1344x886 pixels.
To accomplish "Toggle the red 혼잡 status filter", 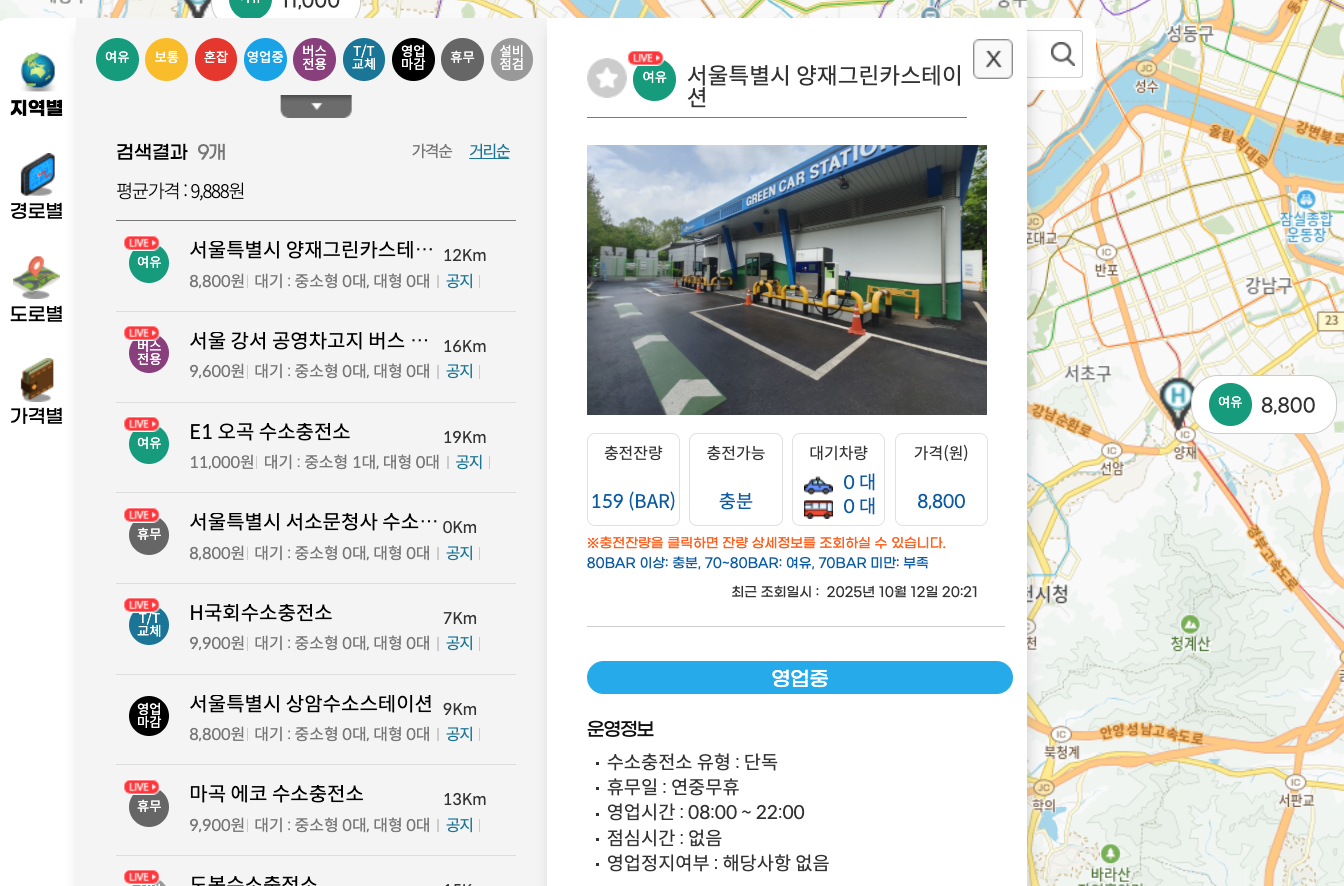I will pyautogui.click(x=215, y=59).
